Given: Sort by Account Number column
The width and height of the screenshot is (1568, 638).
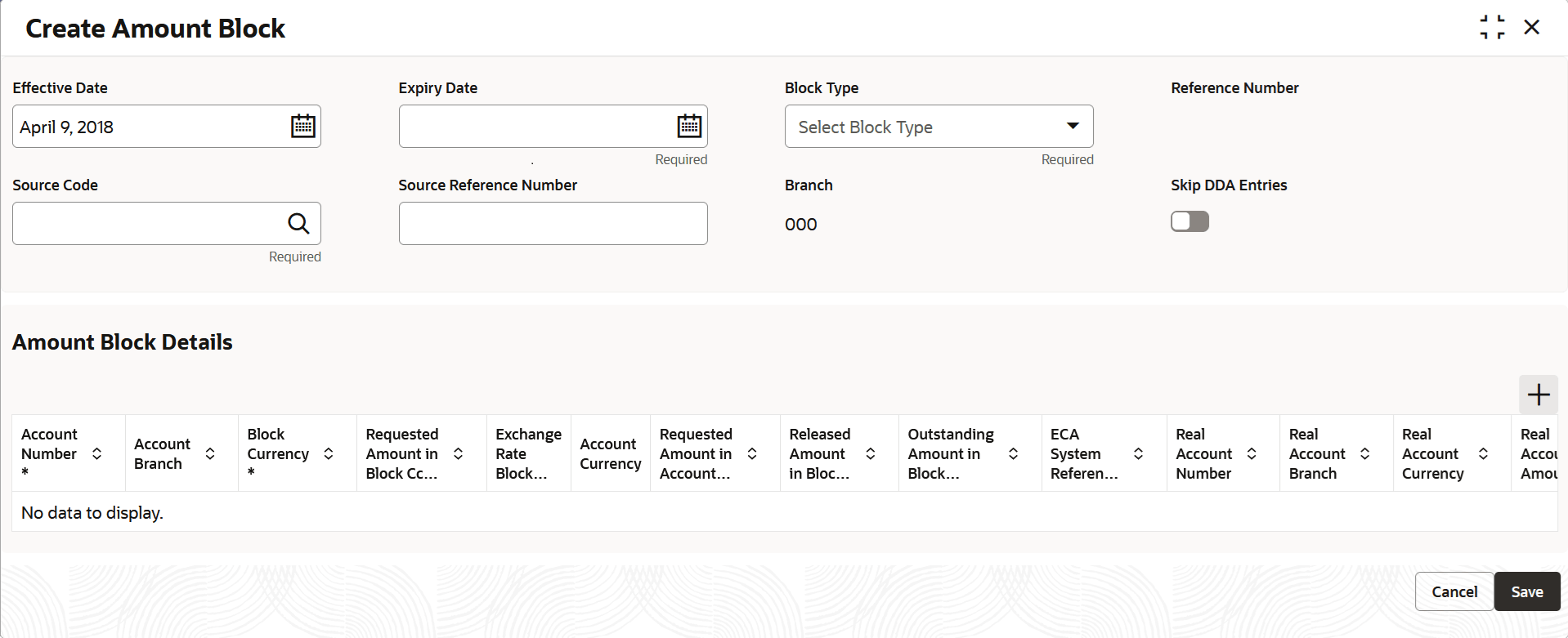Looking at the screenshot, I should click(x=97, y=453).
